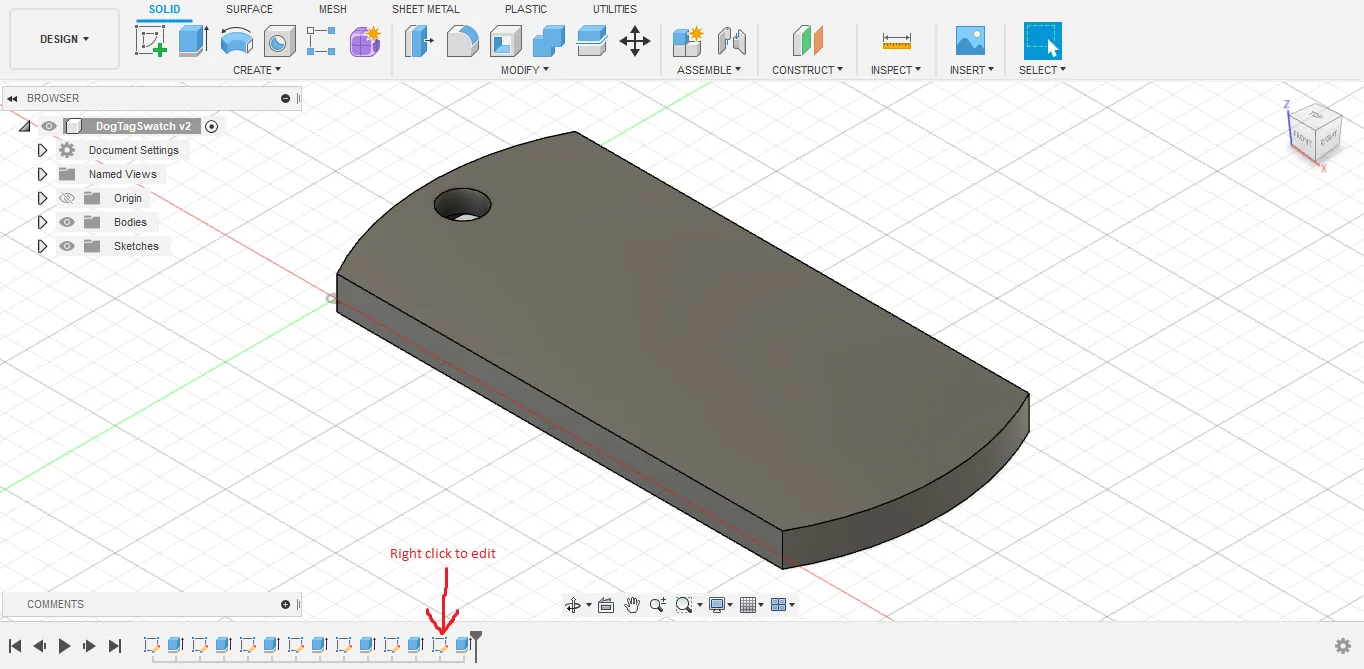Image resolution: width=1364 pixels, height=669 pixels.
Task: Select the Orbit tool in navigation bar
Action: click(575, 604)
